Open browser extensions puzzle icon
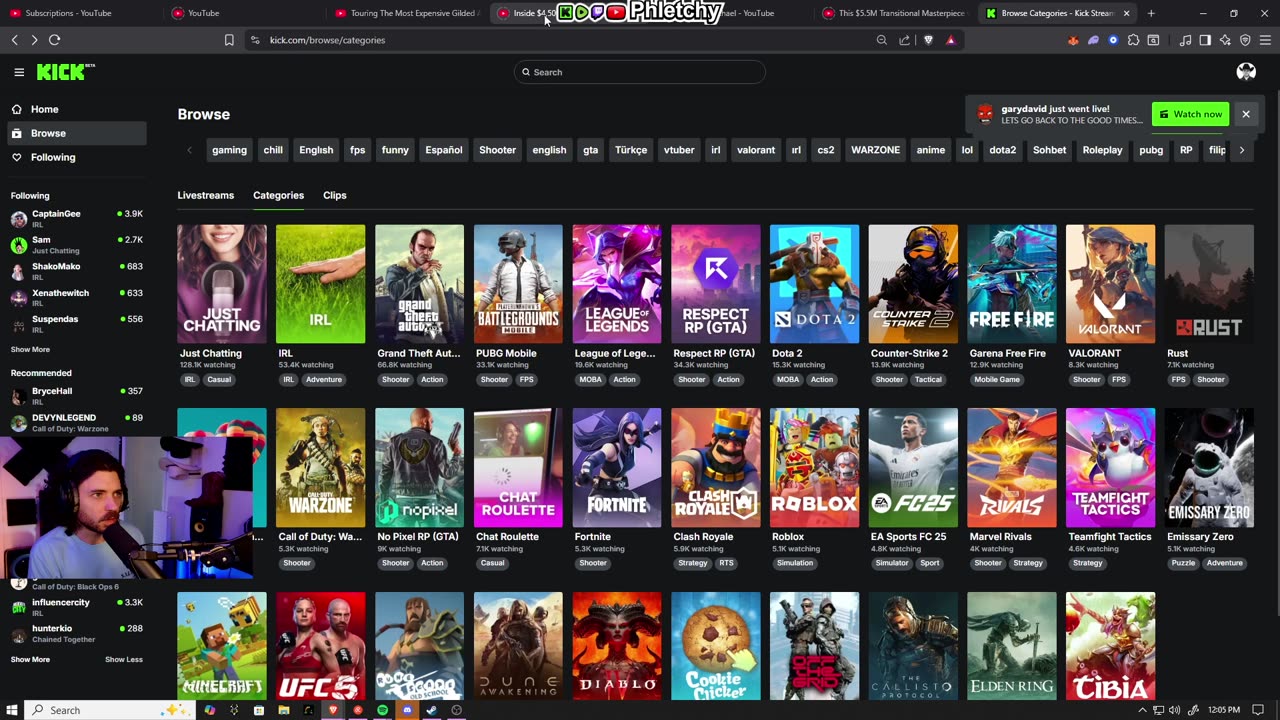This screenshot has height=720, width=1280. pos(1133,40)
